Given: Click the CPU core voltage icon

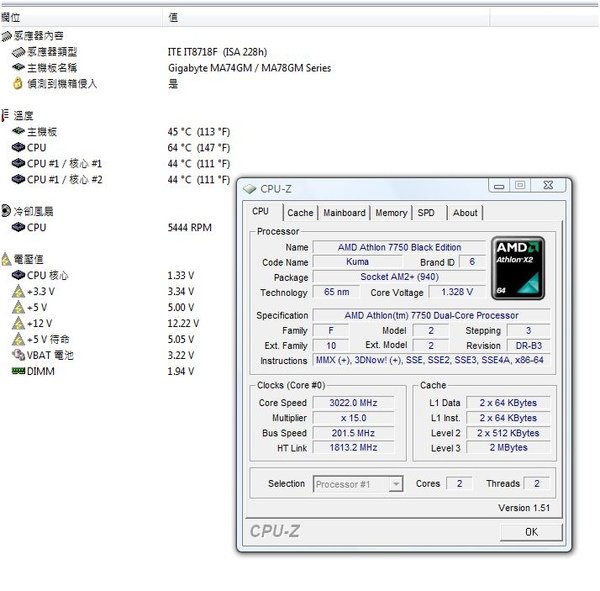Looking at the screenshot, I should click(18, 275).
